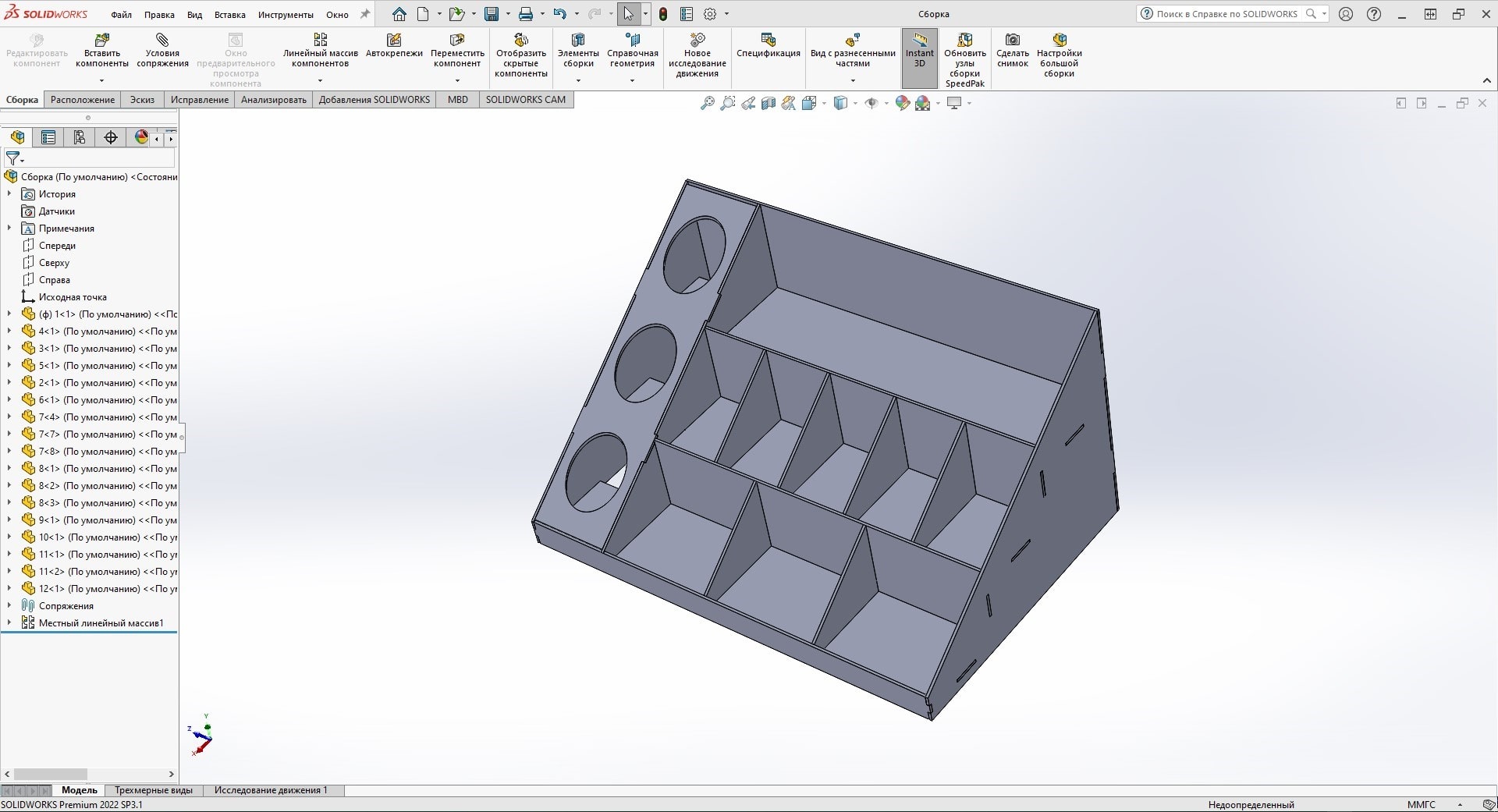Expand the История tree node
This screenshot has height=812, width=1498.
click(9, 194)
